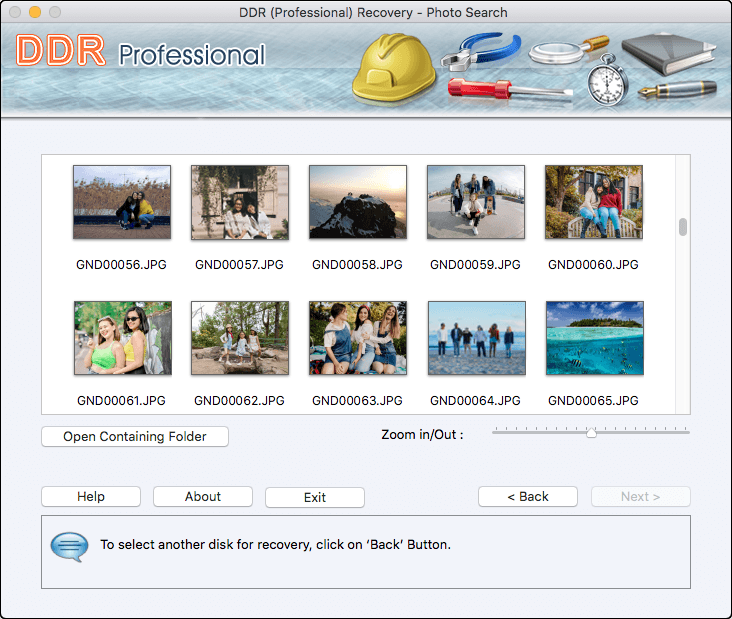Click the photo list vertical scrollbar thumb
The height and width of the screenshot is (619, 732).
pyautogui.click(x=683, y=227)
